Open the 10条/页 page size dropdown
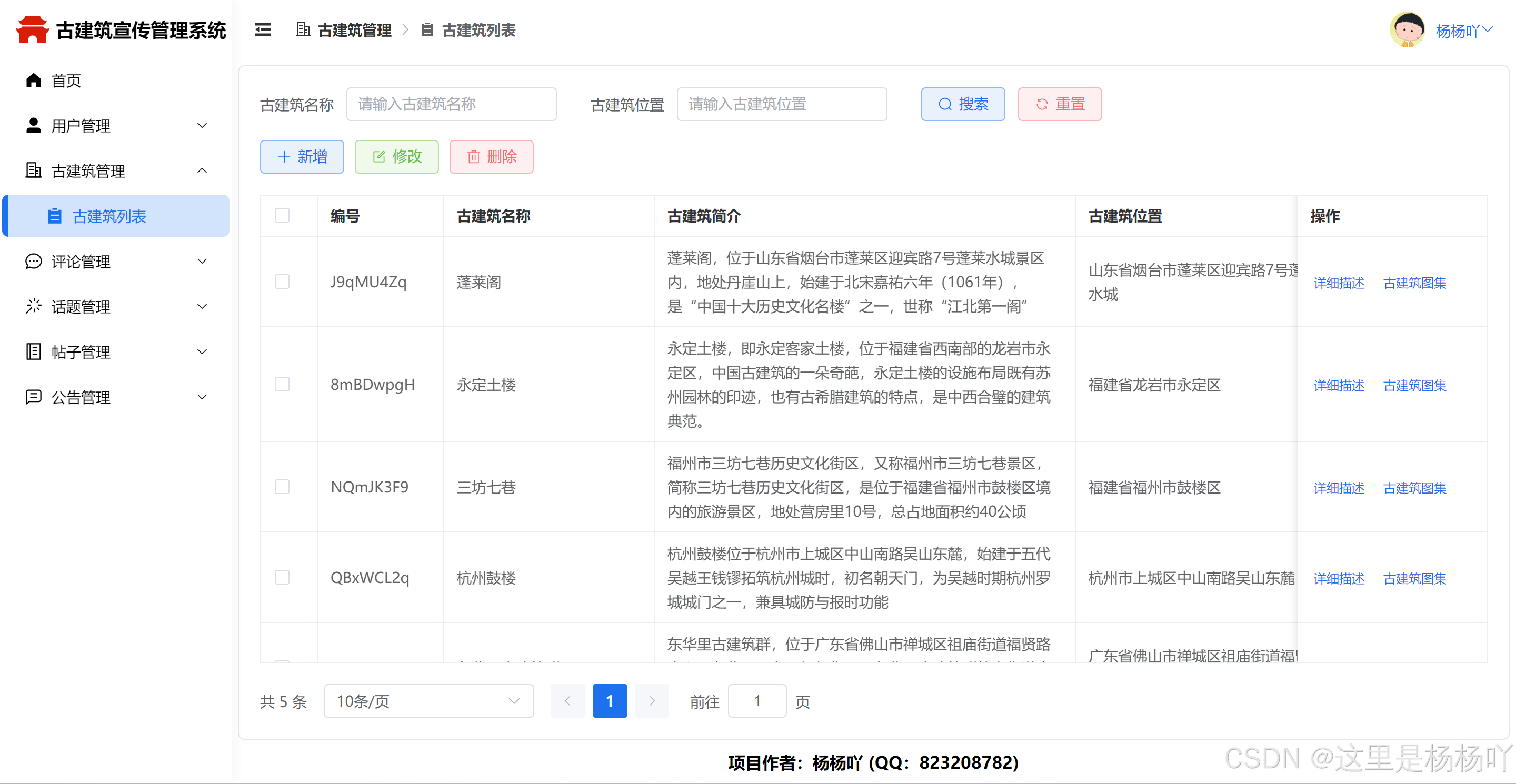This screenshot has width=1516, height=784. (x=428, y=700)
